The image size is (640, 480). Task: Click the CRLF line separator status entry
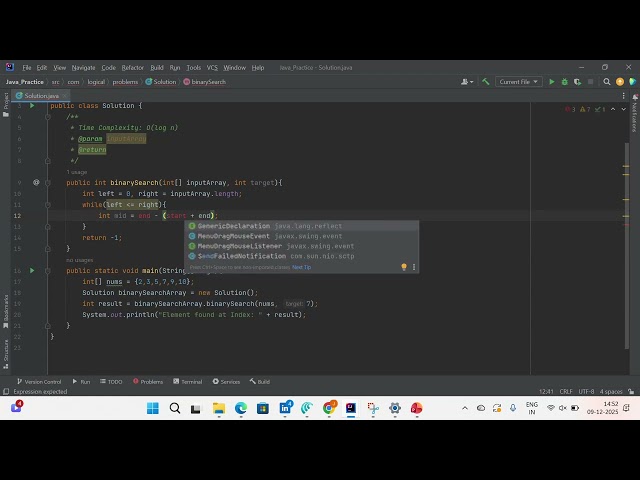566,392
